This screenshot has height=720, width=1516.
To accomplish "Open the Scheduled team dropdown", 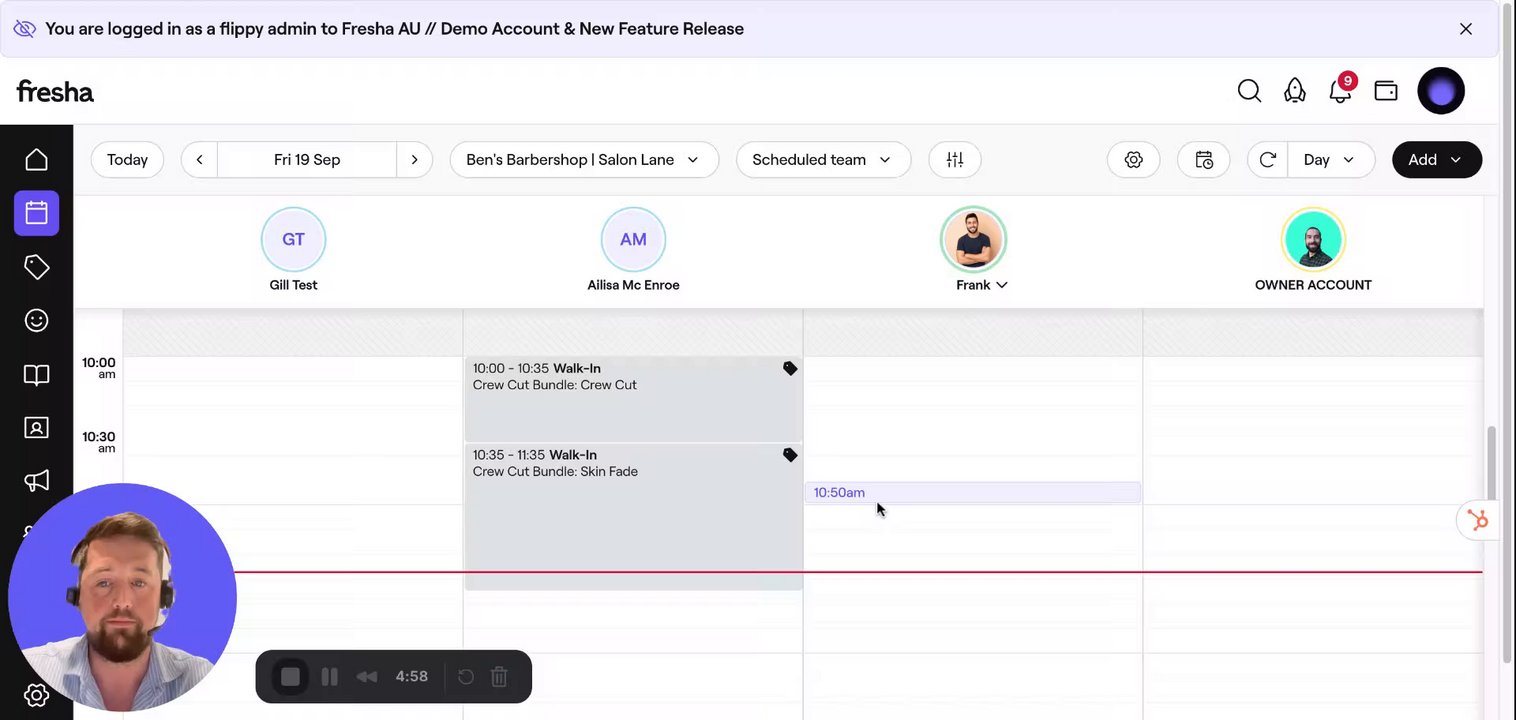I will pyautogui.click(x=823, y=160).
